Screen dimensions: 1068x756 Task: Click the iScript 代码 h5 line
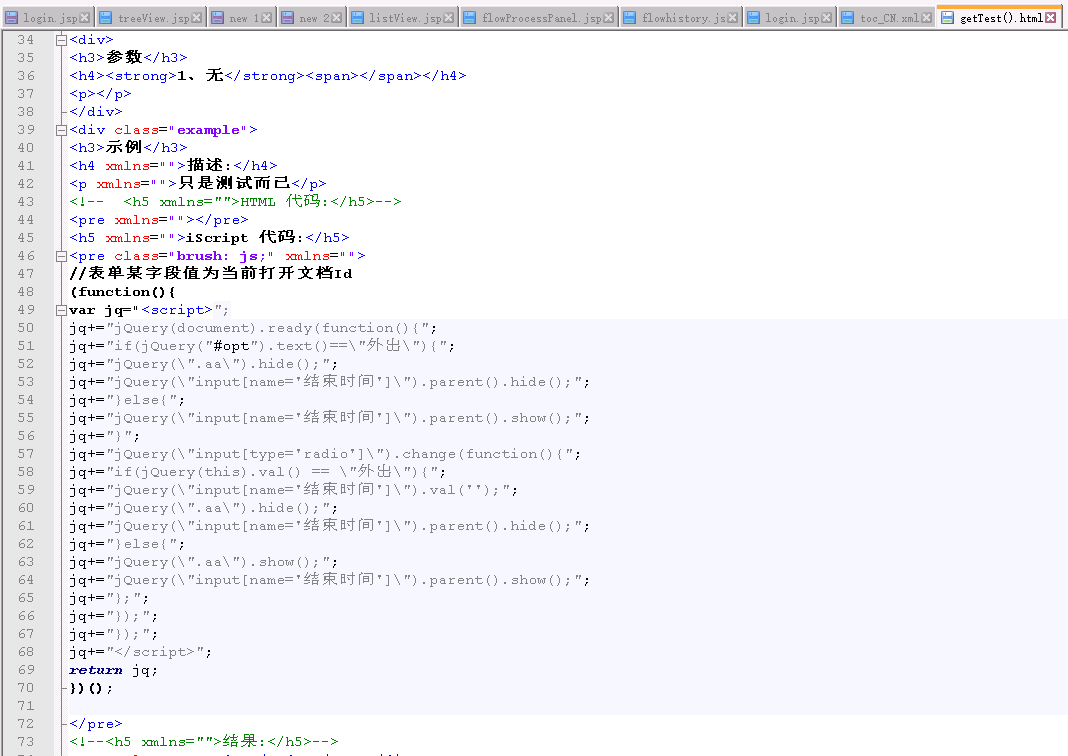click(x=209, y=238)
